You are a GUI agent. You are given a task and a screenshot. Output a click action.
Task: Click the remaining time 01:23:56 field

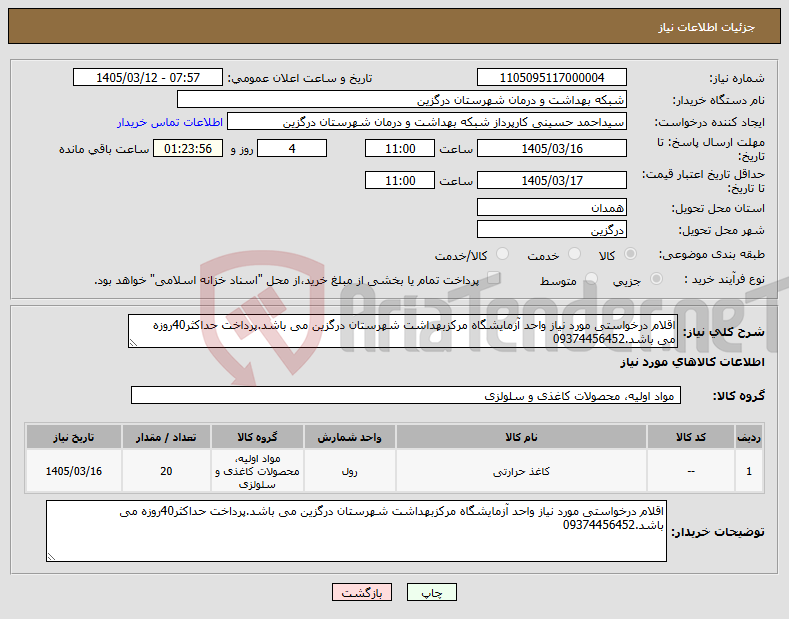pos(188,148)
